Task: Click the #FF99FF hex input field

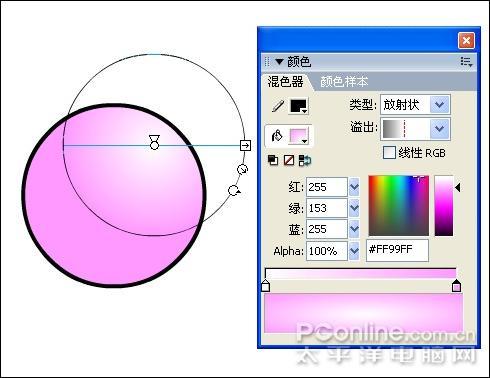Action: 397,250
